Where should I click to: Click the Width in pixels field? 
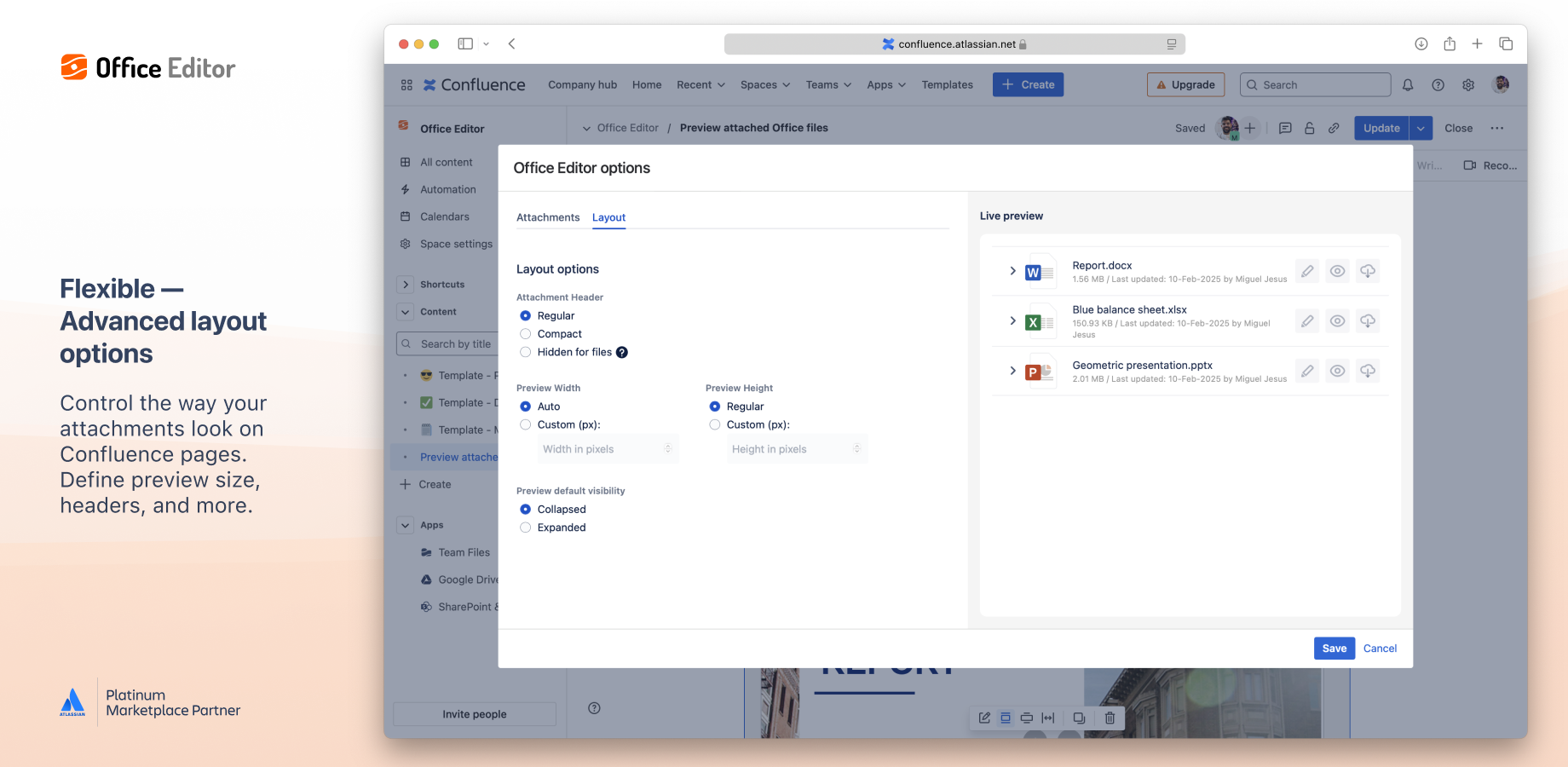(608, 449)
